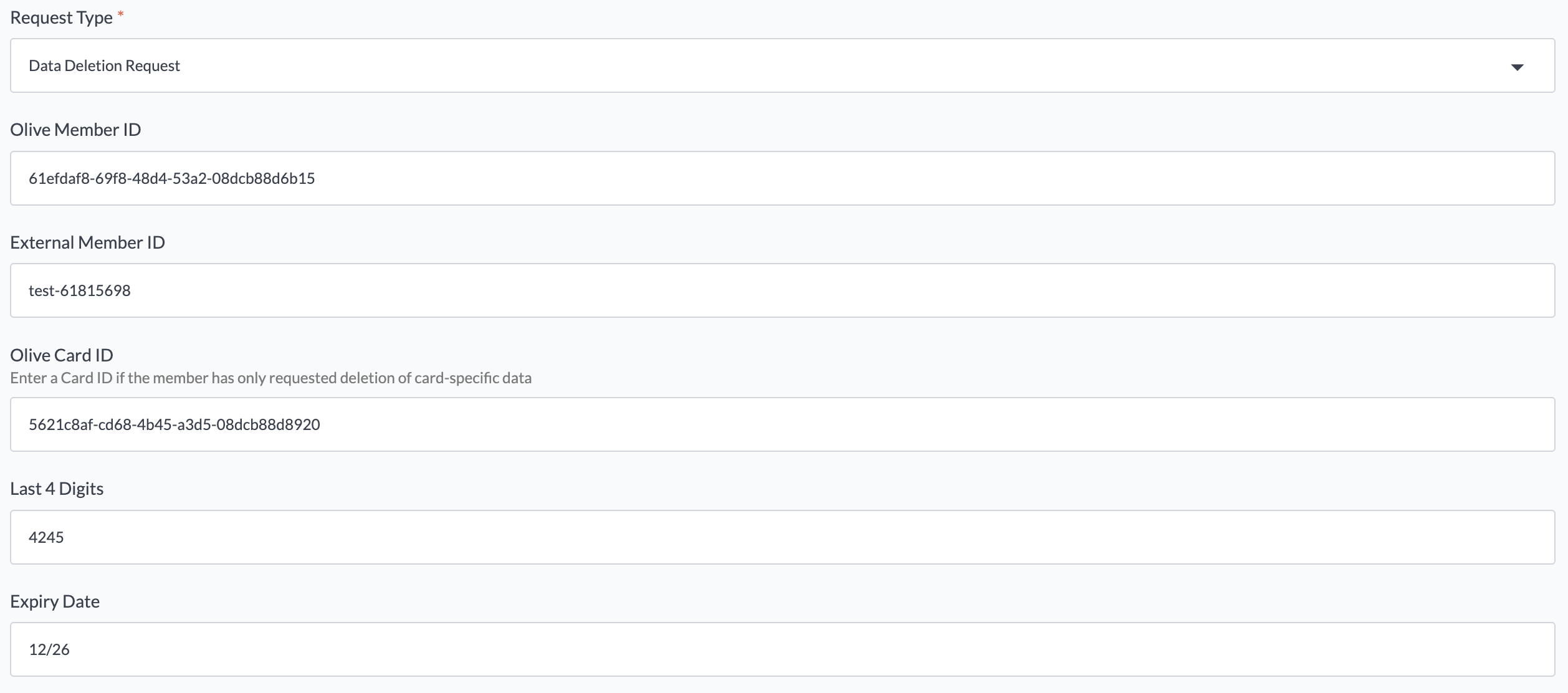The width and height of the screenshot is (1568, 693).
Task: Click the Request Type label
Action: click(x=62, y=18)
